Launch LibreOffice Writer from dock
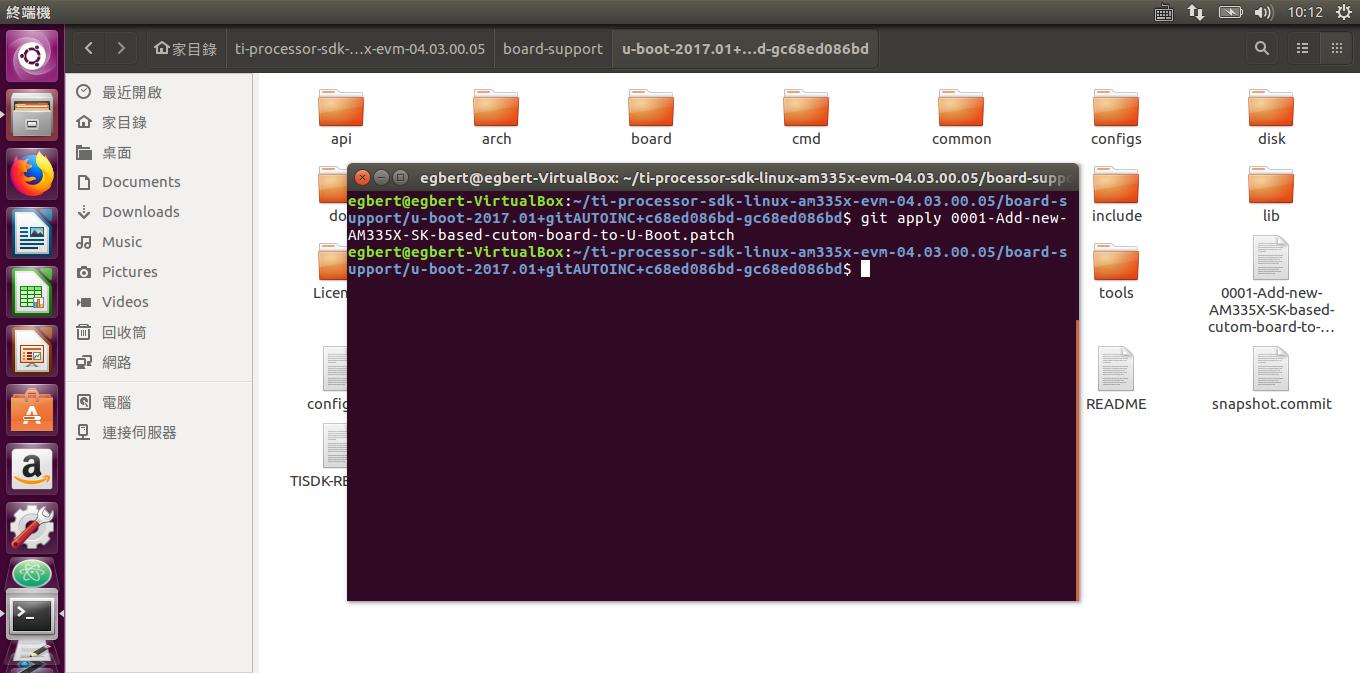Screen dimensions: 1360x673 point(33,235)
